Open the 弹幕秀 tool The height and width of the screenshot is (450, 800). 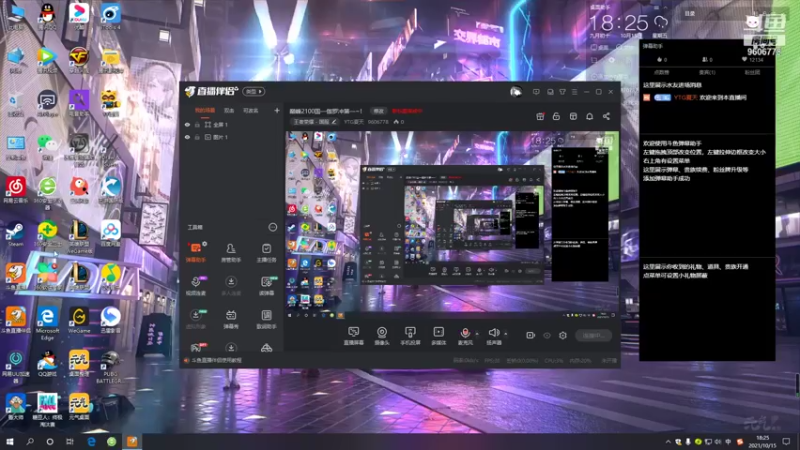click(231, 319)
